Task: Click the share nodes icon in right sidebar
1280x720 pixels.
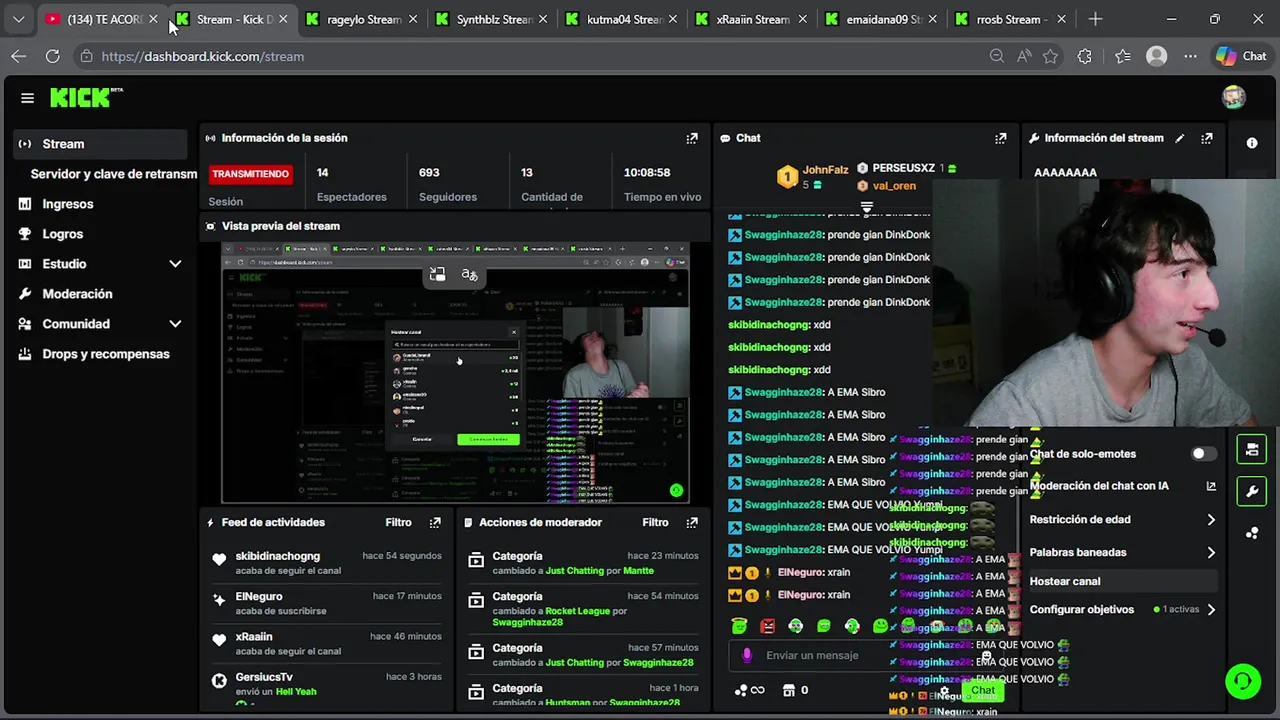Action: (1252, 533)
